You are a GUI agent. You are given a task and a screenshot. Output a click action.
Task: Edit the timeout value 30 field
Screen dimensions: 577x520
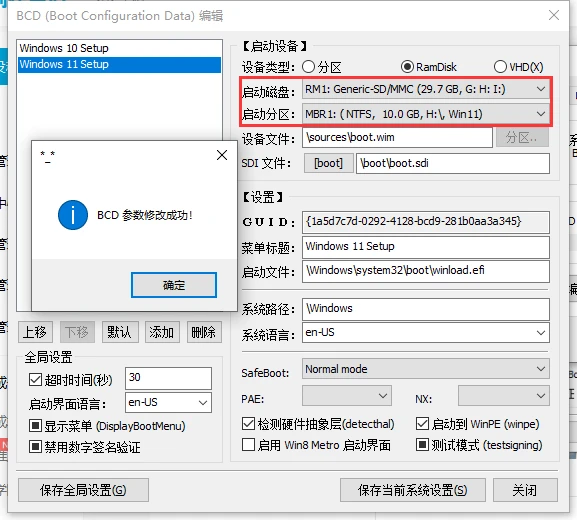coord(169,378)
